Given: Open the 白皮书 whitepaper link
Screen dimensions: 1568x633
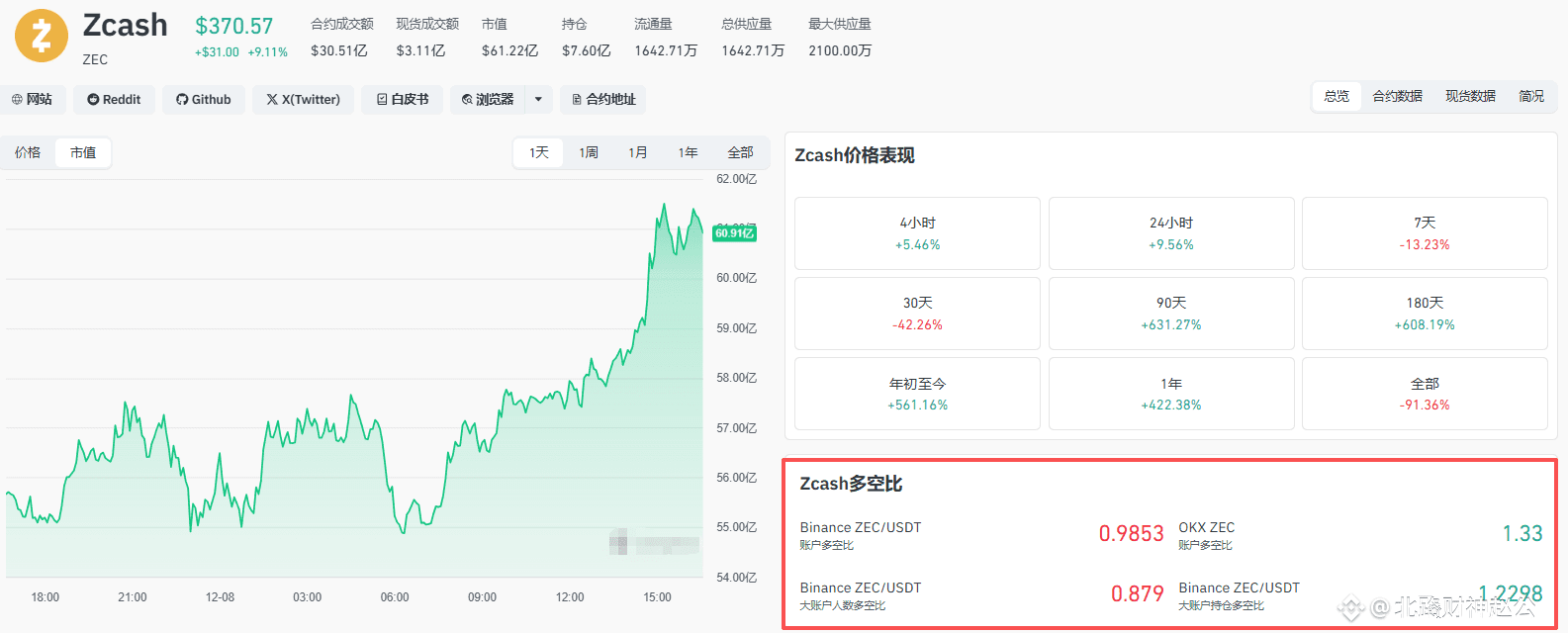Looking at the screenshot, I should pyautogui.click(x=403, y=99).
